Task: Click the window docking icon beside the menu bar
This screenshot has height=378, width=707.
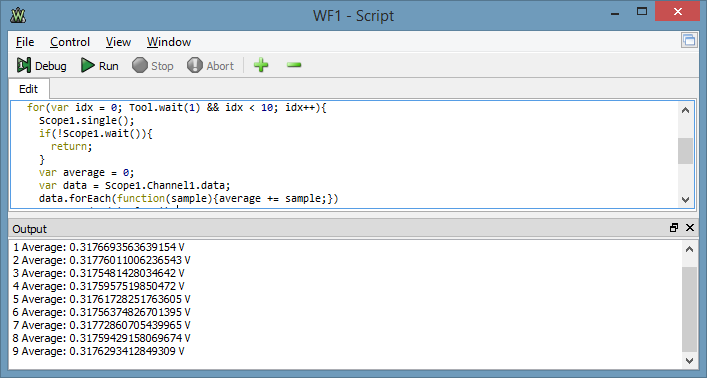Action: (689, 41)
